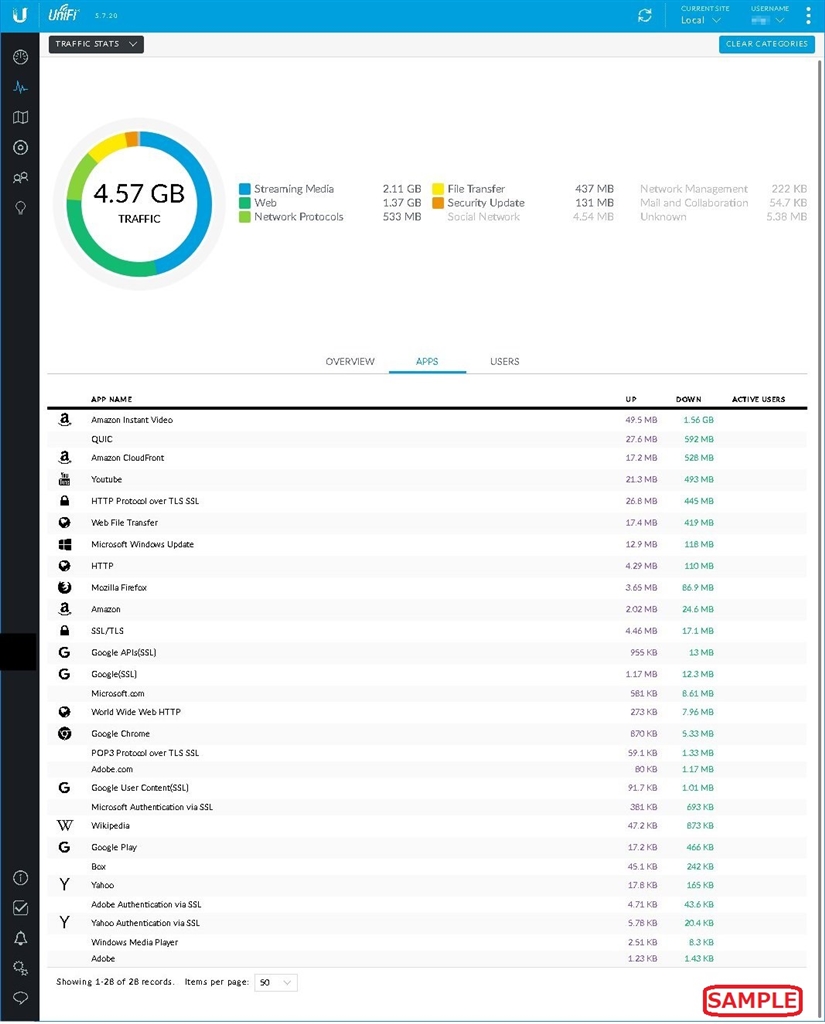Click the Google Play G icon

pyautogui.click(x=64, y=847)
